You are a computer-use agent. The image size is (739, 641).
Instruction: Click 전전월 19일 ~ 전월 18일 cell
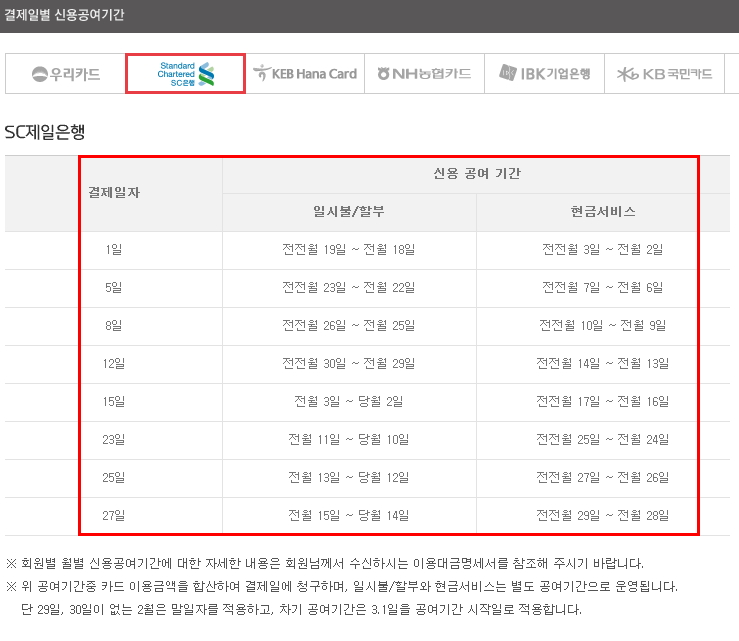(348, 250)
